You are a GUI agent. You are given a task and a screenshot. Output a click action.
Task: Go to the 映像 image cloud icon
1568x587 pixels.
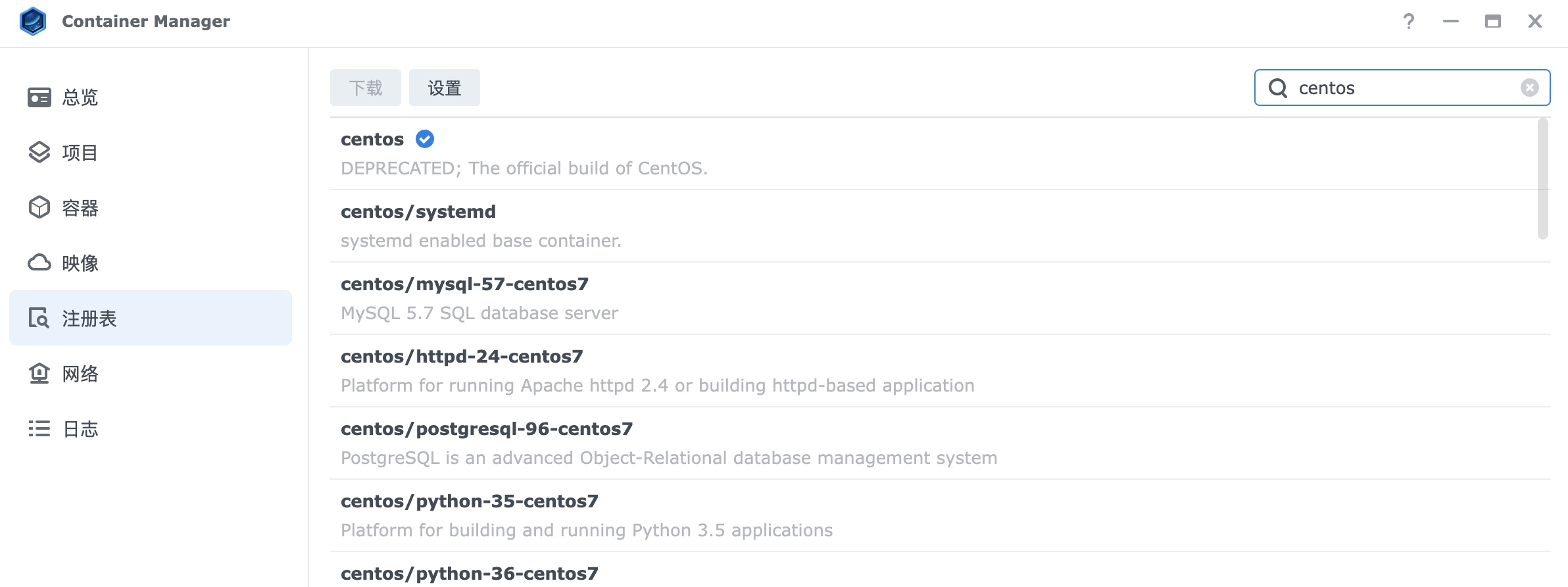coord(39,263)
